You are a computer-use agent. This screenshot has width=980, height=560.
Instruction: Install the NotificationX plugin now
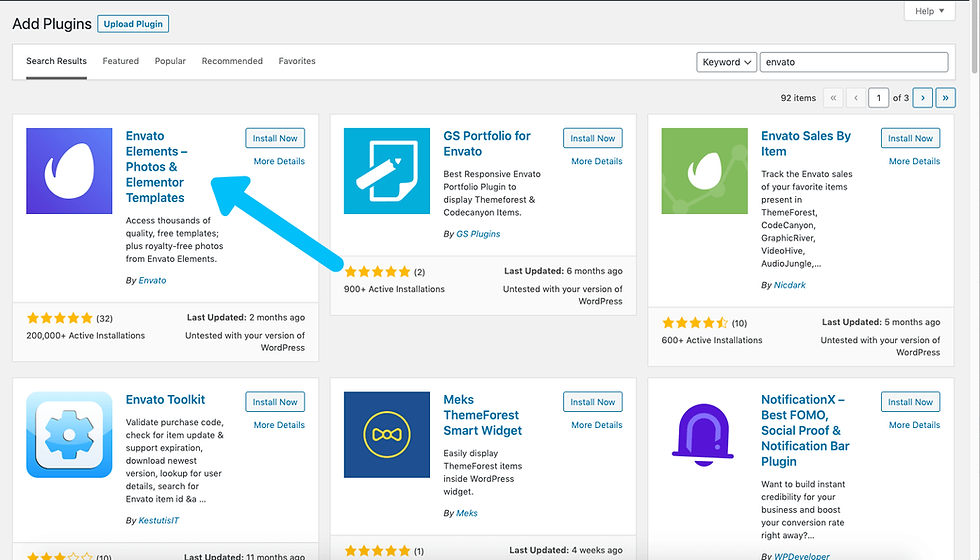pos(910,402)
